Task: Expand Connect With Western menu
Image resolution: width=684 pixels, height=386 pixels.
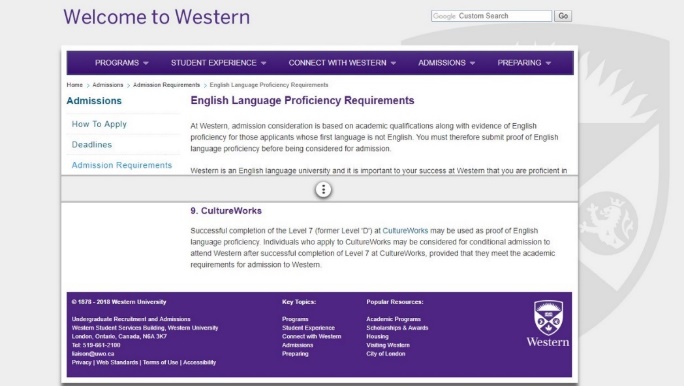Action: [x=342, y=63]
